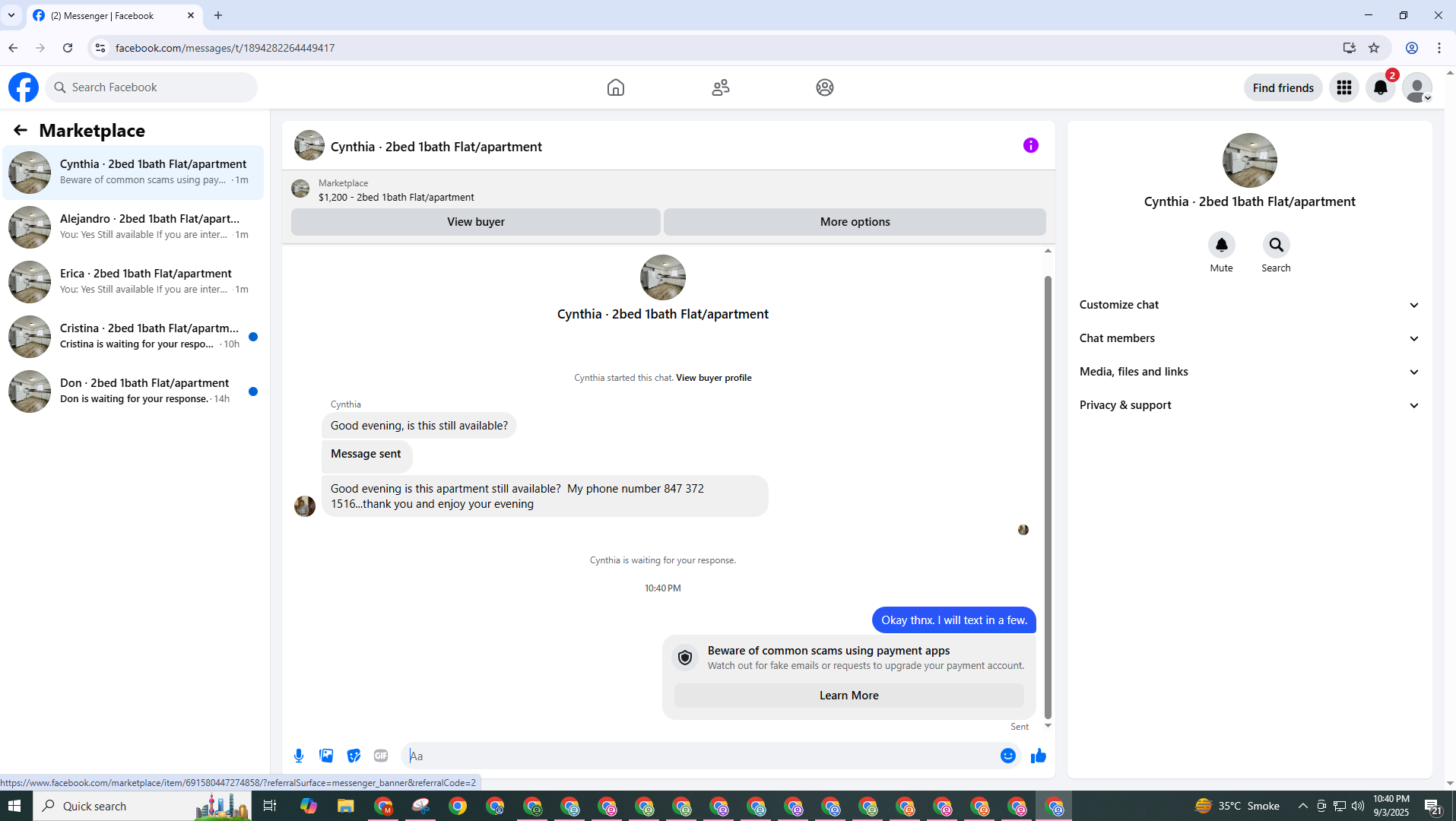Screen dimensions: 1456x821
Task: Open the notifications bell
Action: click(1381, 87)
